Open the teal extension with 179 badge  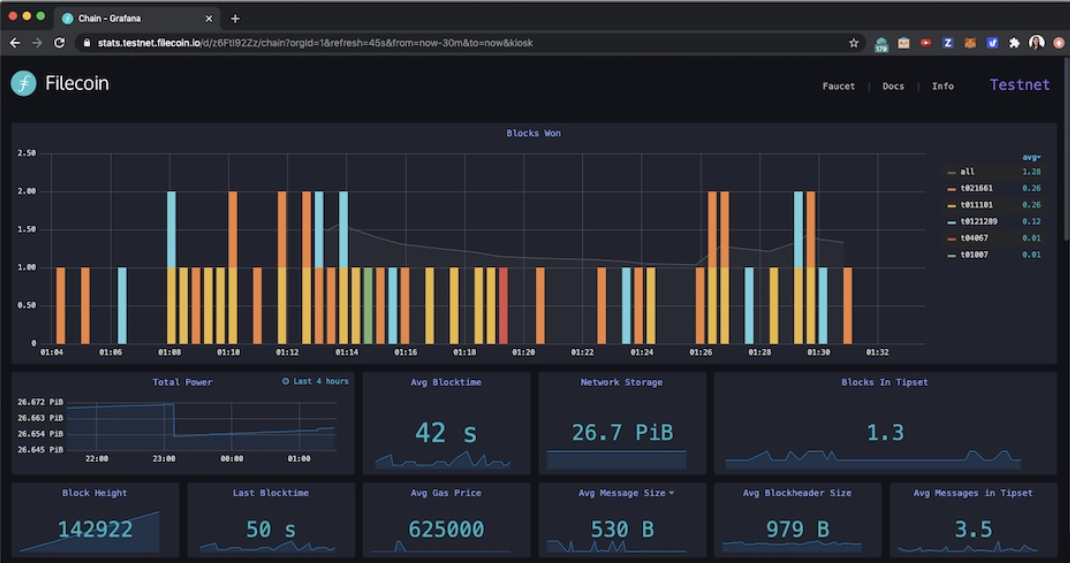pos(881,44)
